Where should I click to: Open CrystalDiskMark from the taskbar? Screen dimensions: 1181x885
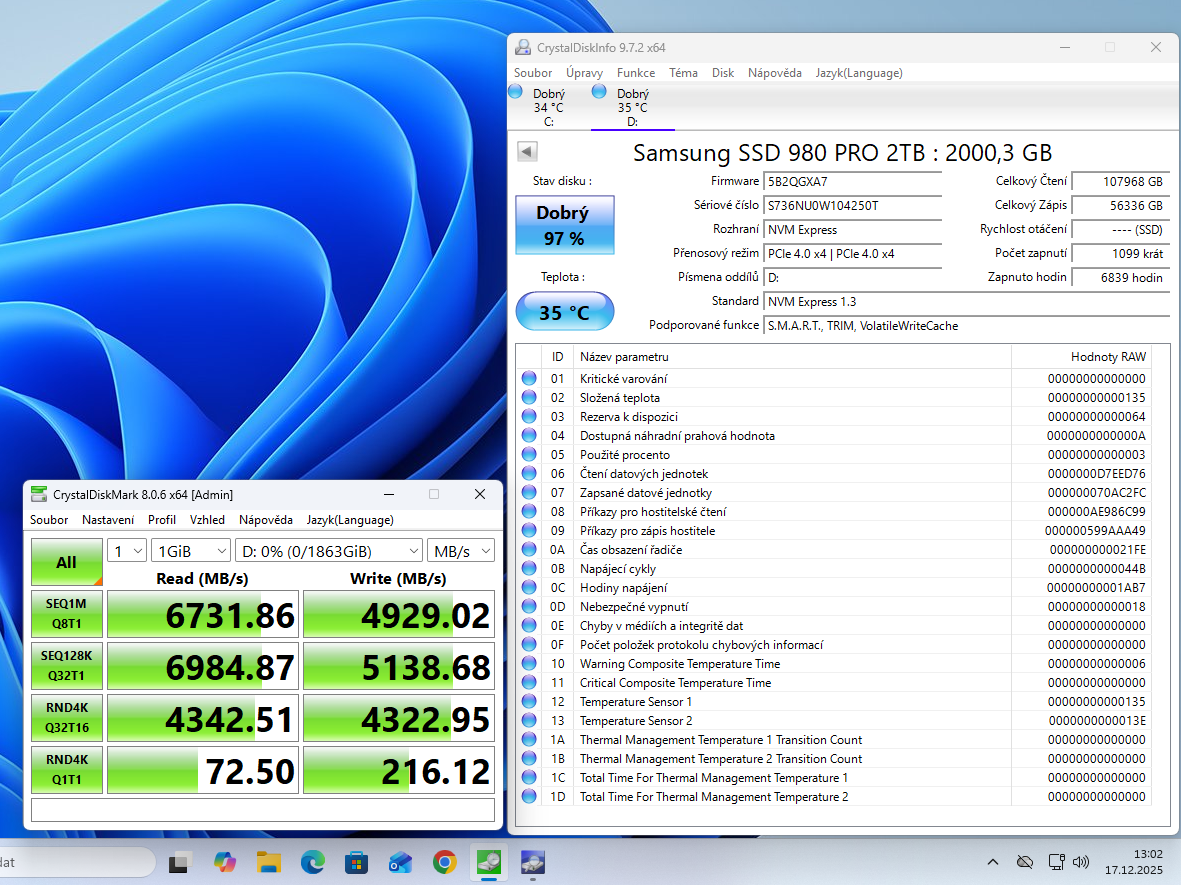pyautogui.click(x=488, y=862)
